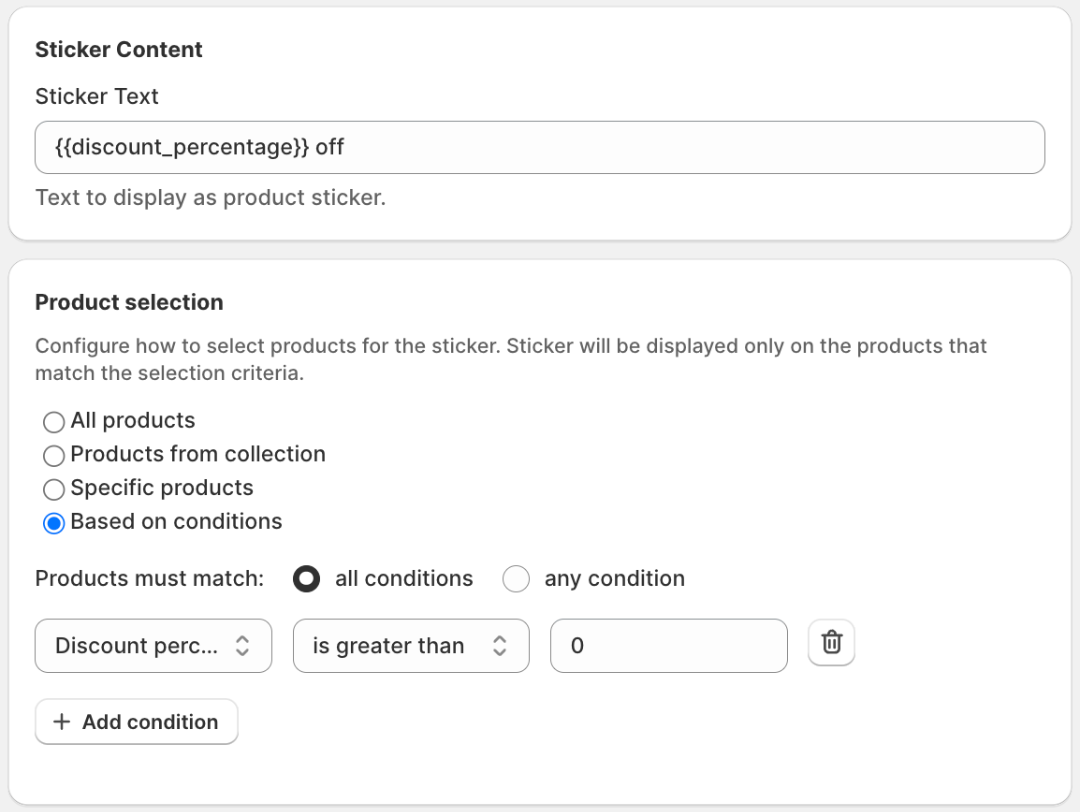Set match mode to all conditions
The height and width of the screenshot is (812, 1080).
click(307, 579)
